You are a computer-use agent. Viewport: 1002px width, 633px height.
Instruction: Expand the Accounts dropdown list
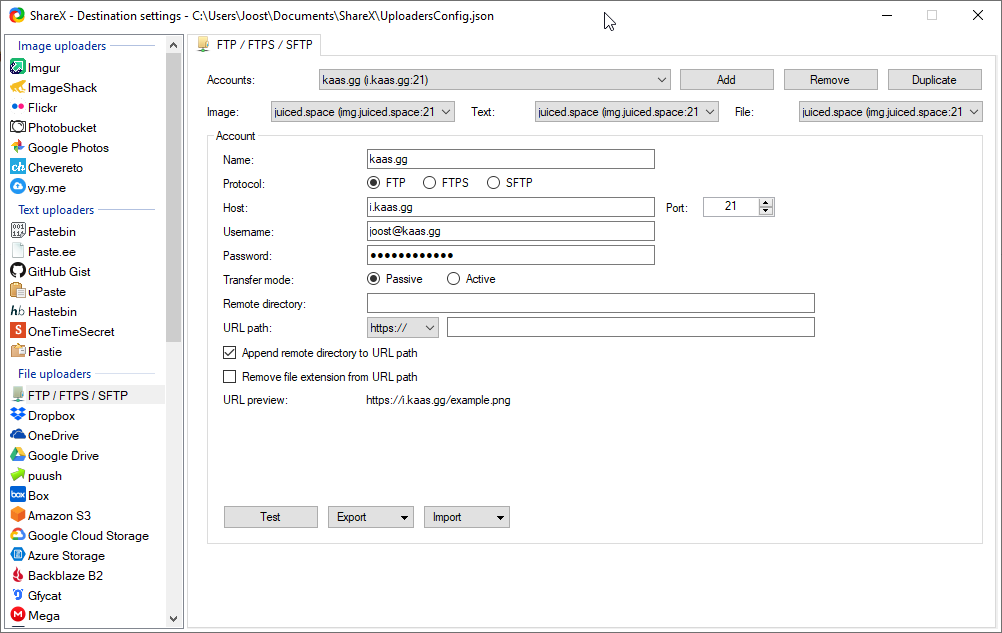click(663, 80)
